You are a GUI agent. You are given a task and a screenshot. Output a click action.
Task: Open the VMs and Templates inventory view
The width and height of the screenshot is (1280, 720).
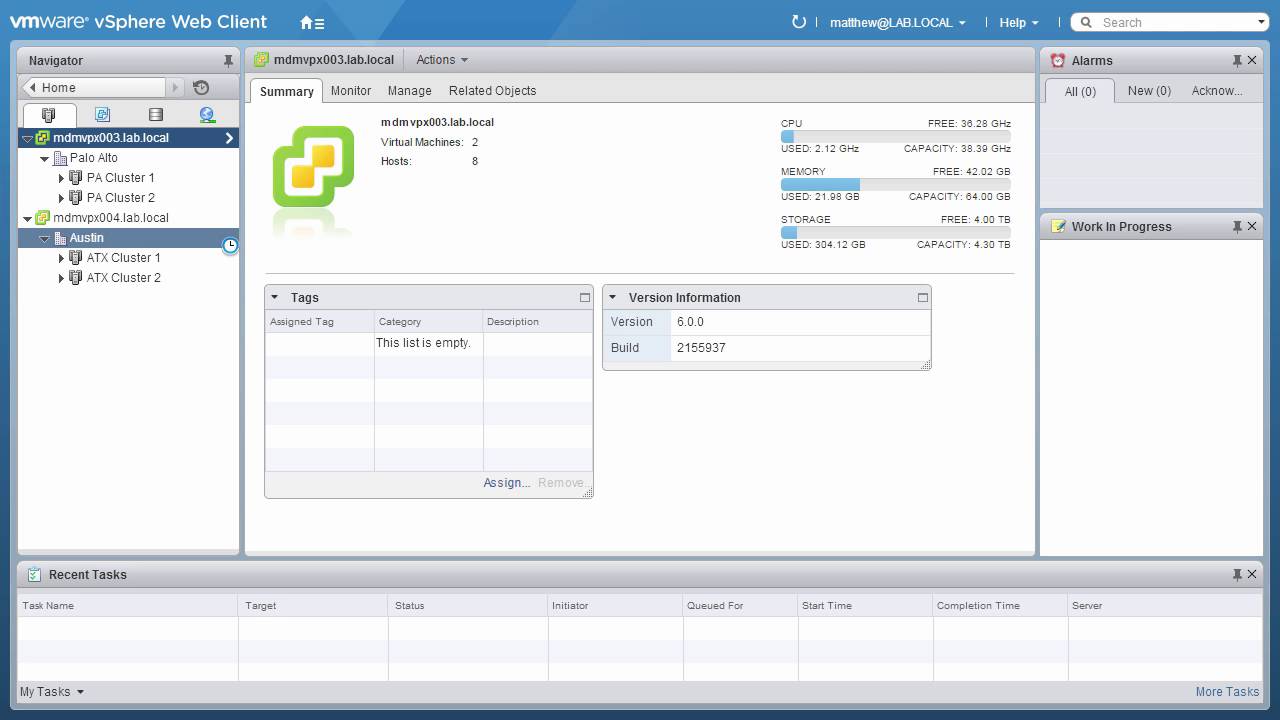click(102, 113)
